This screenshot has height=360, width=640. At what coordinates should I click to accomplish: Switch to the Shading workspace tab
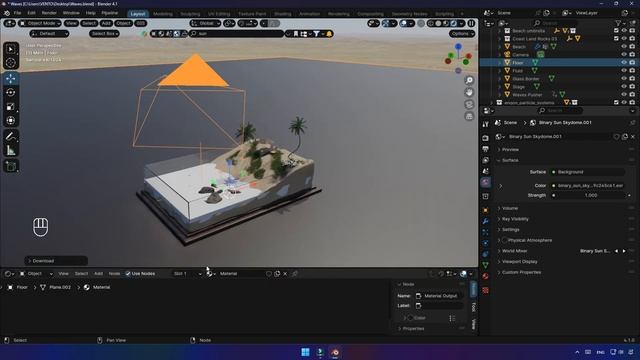[x=282, y=14]
